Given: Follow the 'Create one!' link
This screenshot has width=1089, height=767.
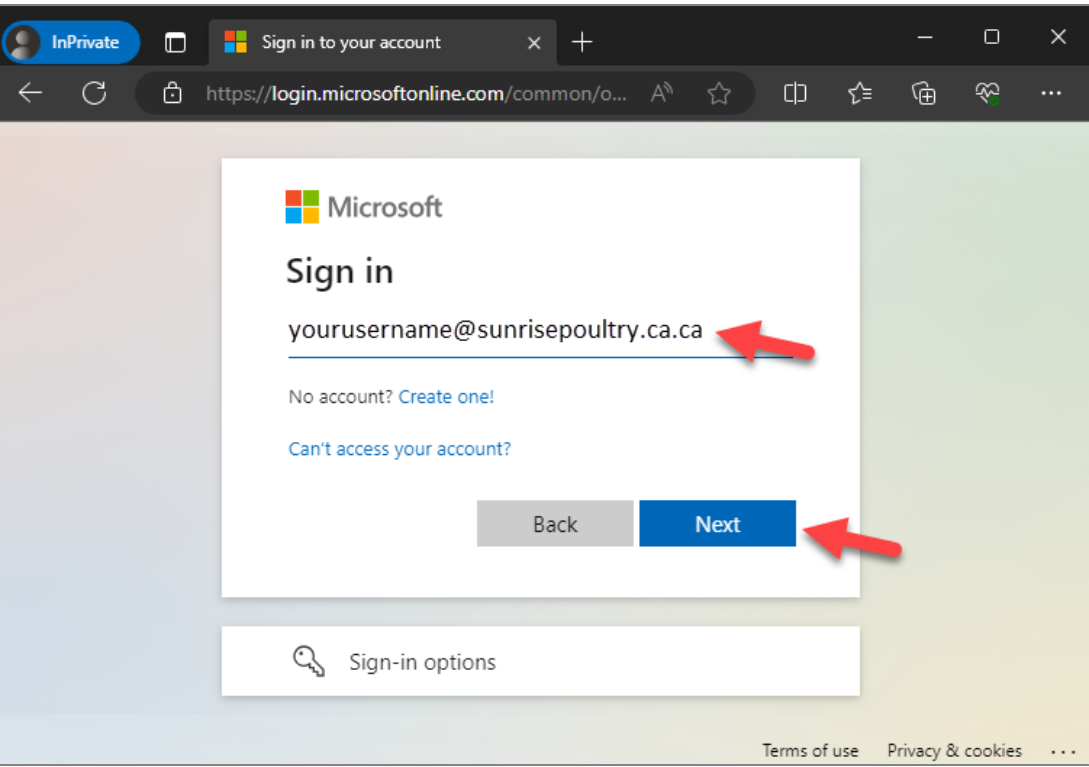Looking at the screenshot, I should click(x=446, y=396).
